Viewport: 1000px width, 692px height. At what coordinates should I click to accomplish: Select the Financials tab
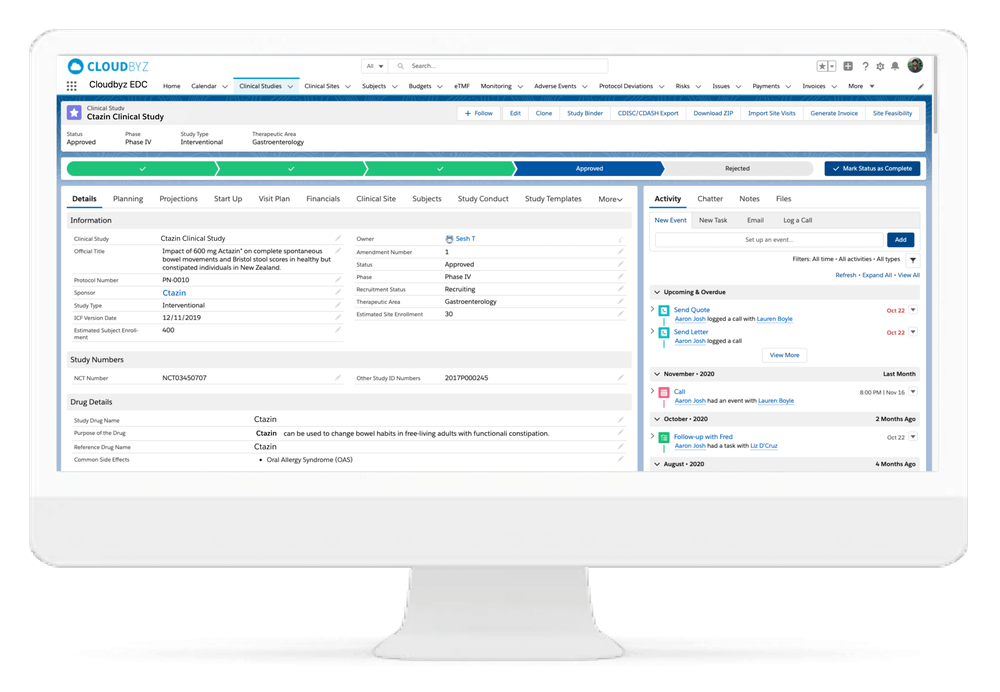(323, 199)
